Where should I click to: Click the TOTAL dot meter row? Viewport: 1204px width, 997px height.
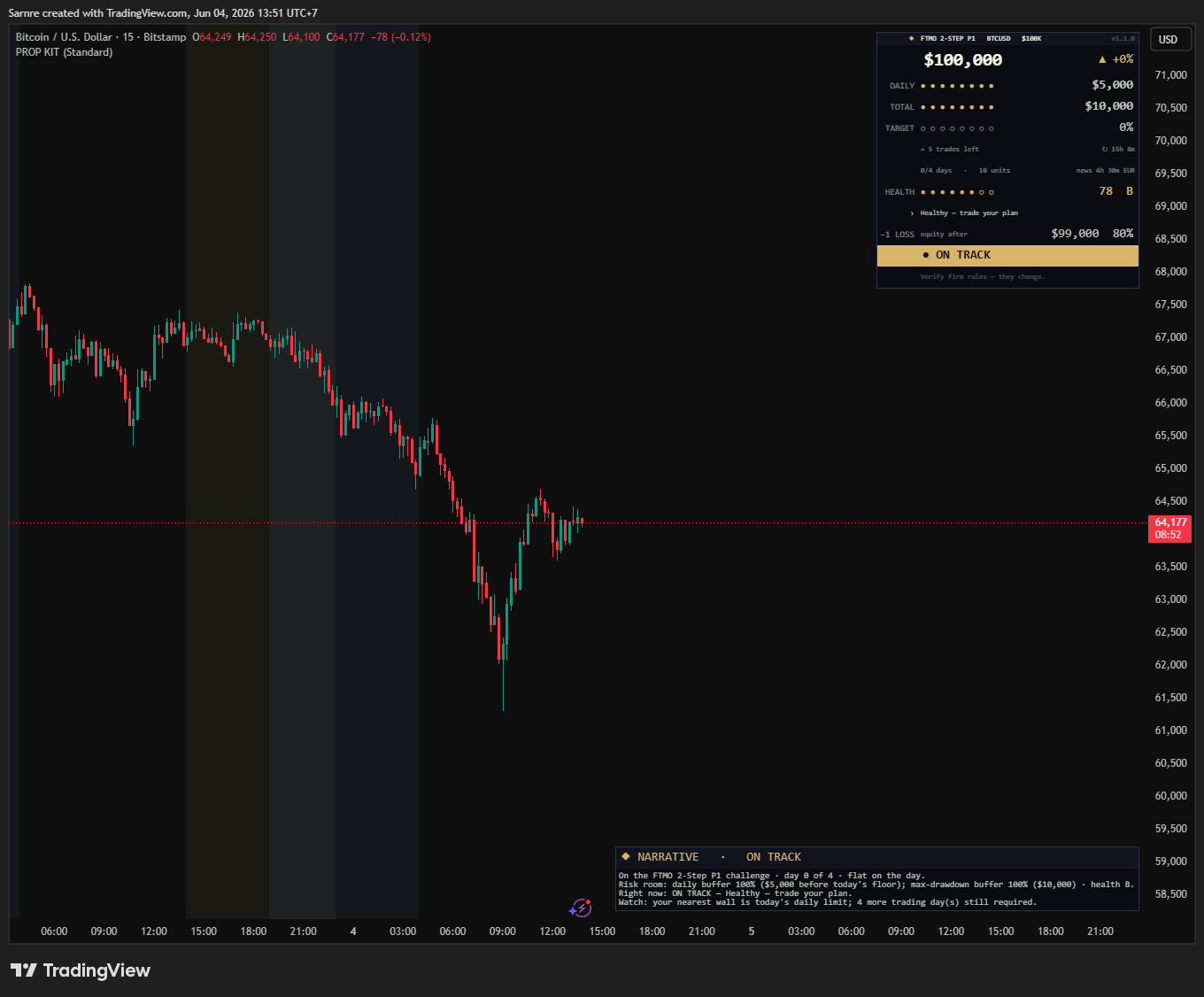click(957, 107)
